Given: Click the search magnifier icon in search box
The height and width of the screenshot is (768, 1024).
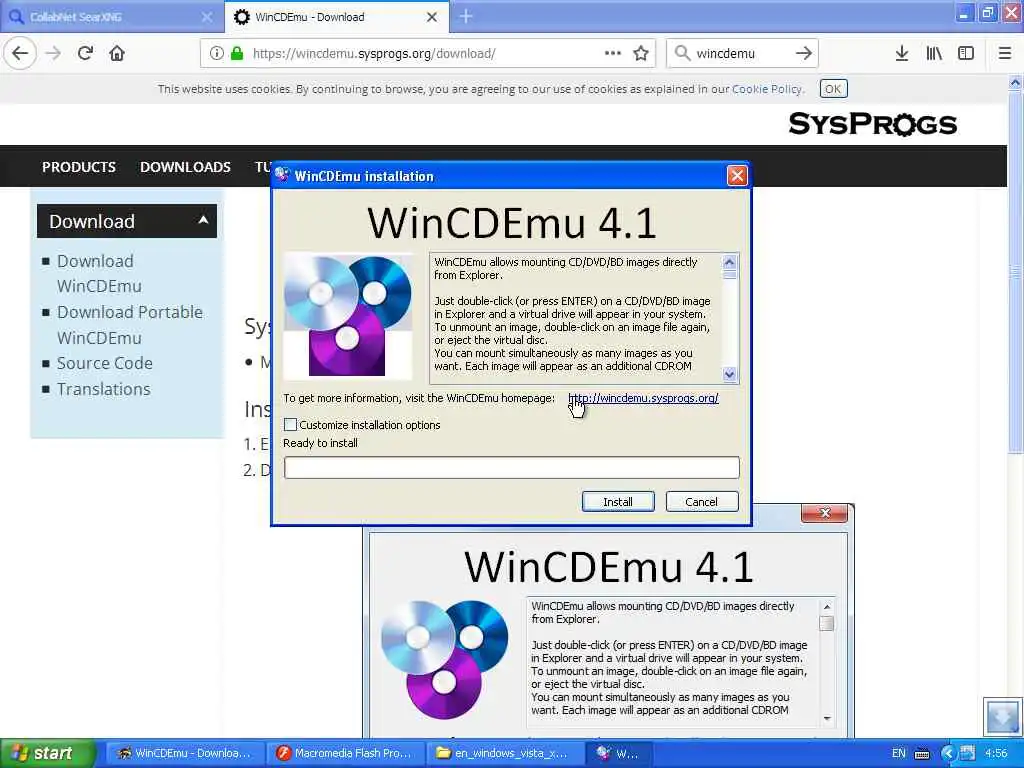Looking at the screenshot, I should (682, 53).
